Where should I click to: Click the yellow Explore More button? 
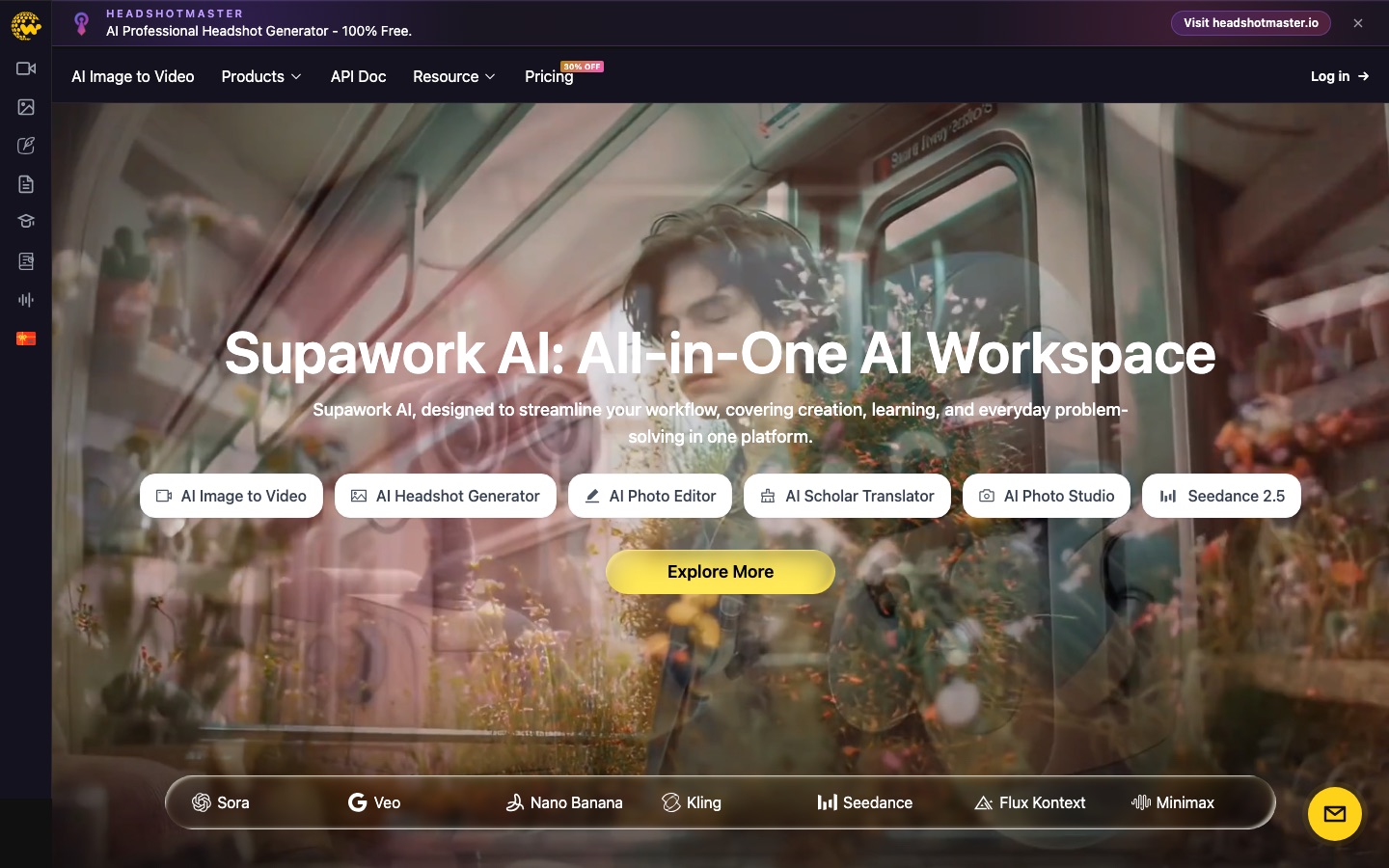721,572
